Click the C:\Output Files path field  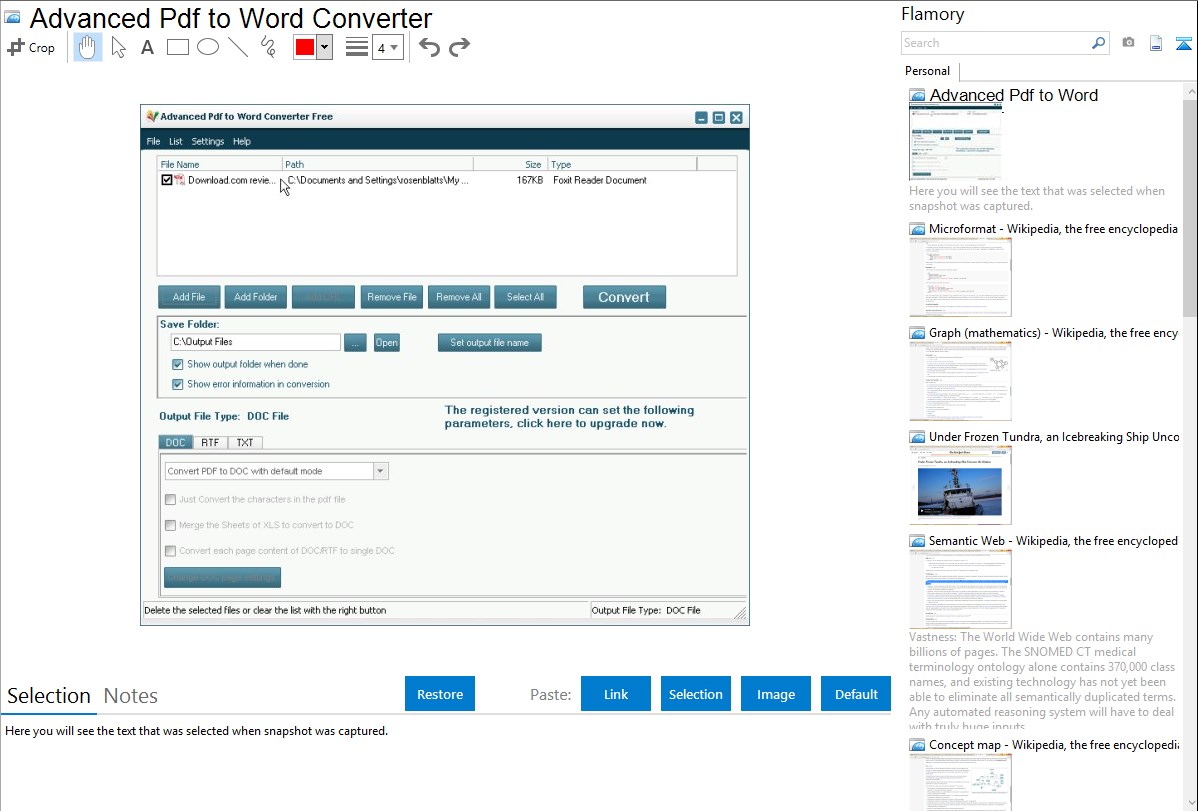pyautogui.click(x=254, y=342)
